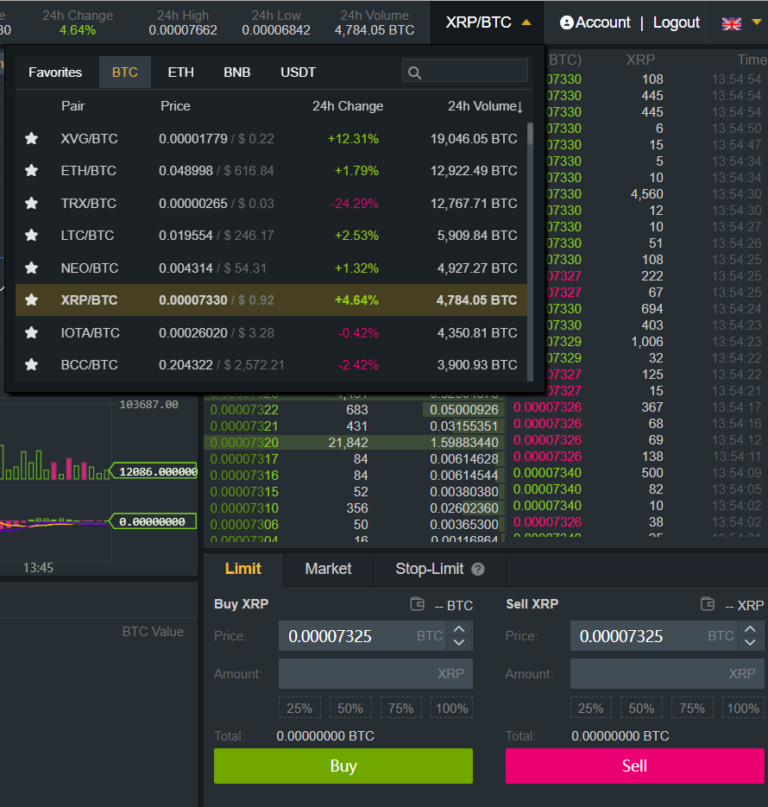Select the ETH/BTC pair row

pyautogui.click(x=271, y=170)
